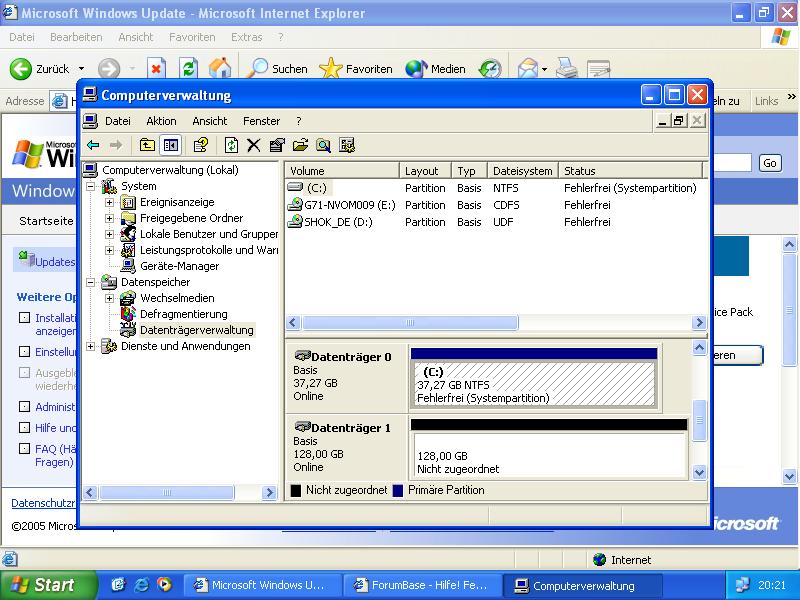
Task: Click the Start button
Action: pyautogui.click(x=49, y=585)
